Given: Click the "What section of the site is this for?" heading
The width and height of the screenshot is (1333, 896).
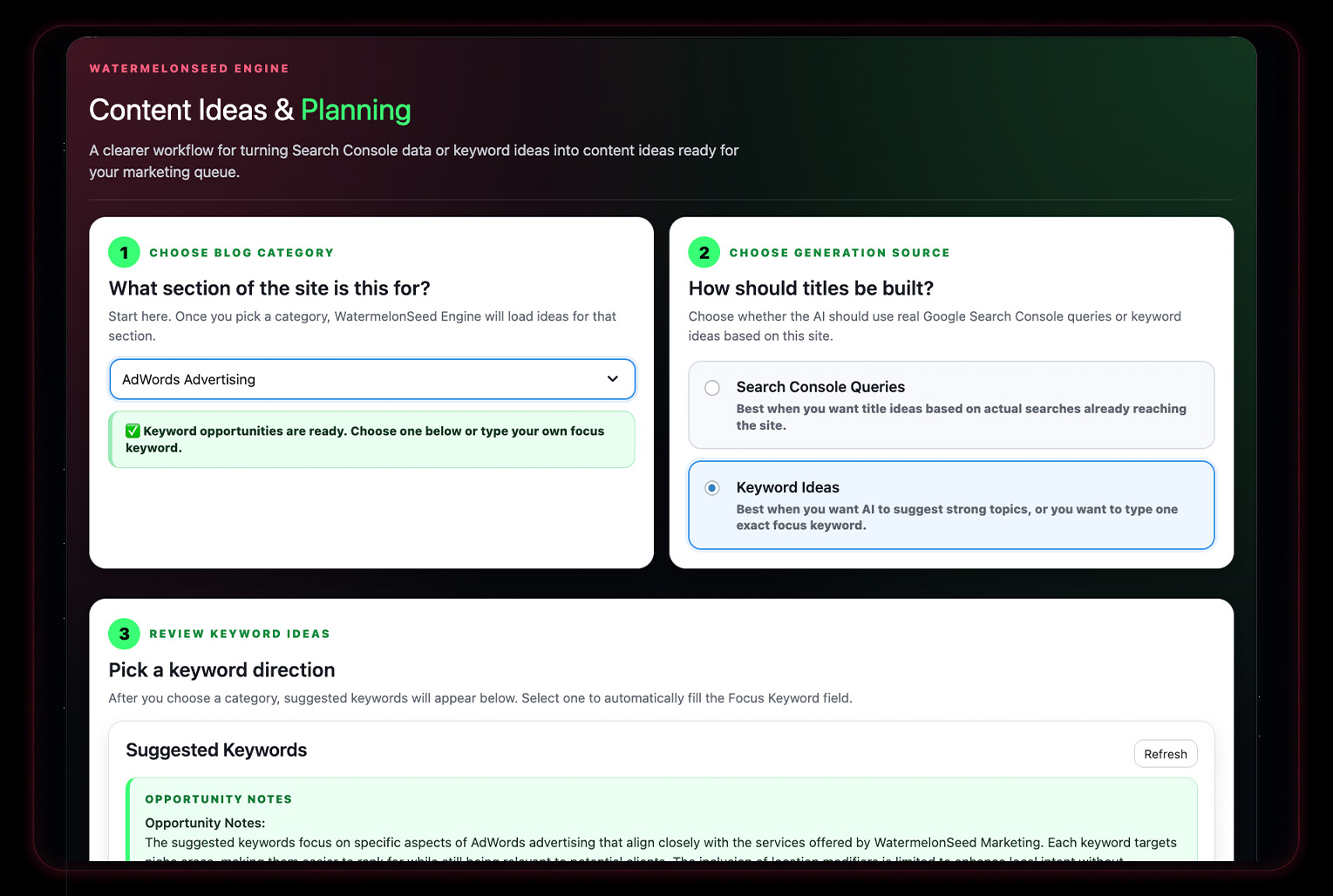Looking at the screenshot, I should coord(269,288).
